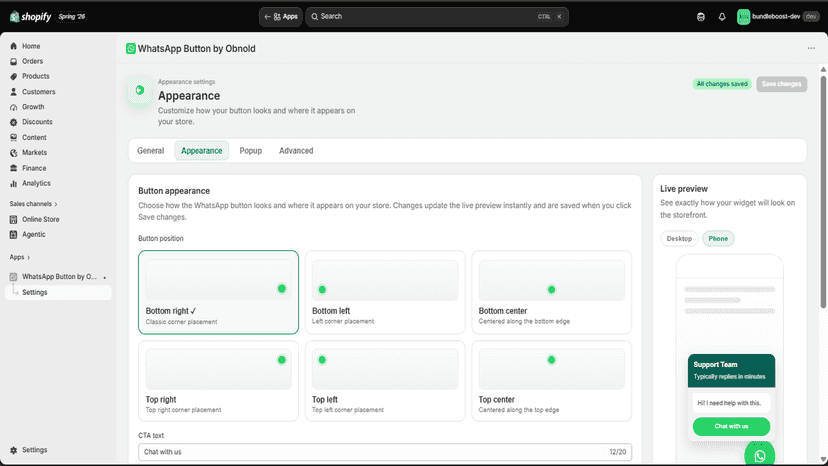Screen dimensions: 828x466
Task: Choose Top left button position
Action: tap(385, 381)
